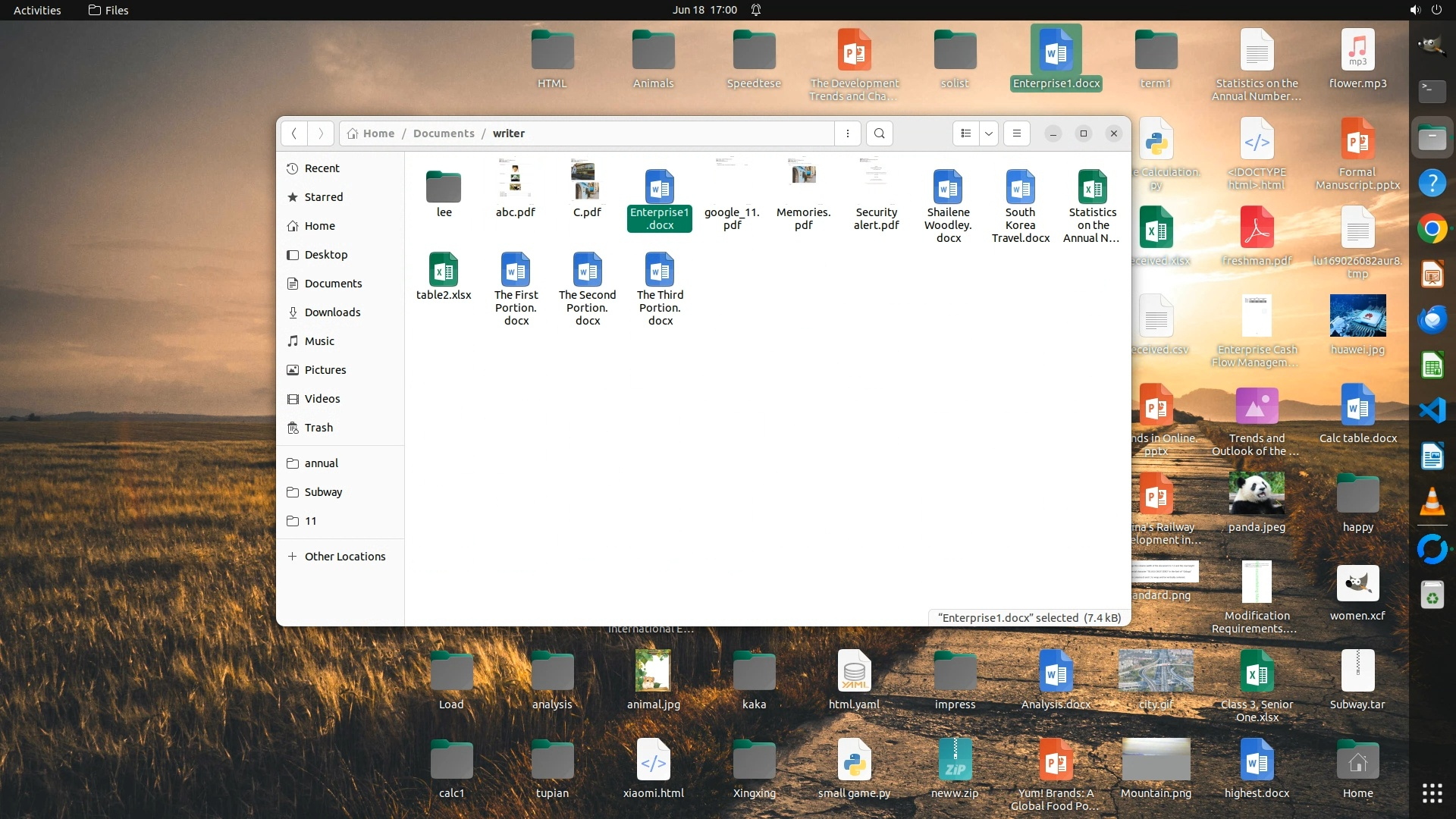Open Trash in sidebar
Viewport: 1456px width, 819px height.
pos(318,428)
